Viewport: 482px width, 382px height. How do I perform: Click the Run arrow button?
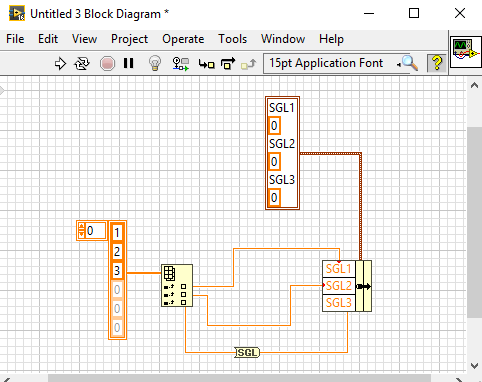tap(60, 63)
